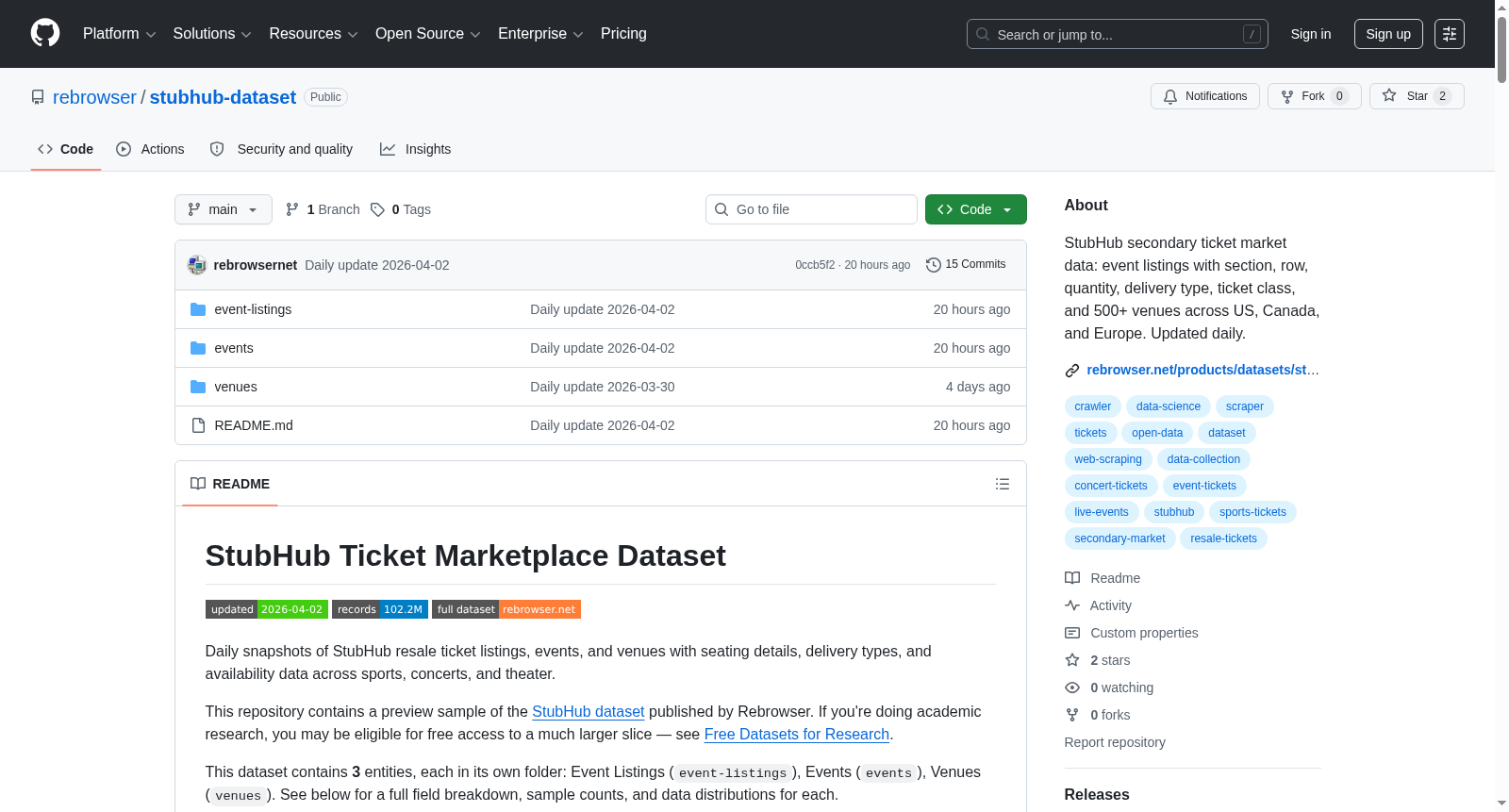Viewport: 1509px width, 812px height.
Task: Click the pulse icon next to Activity
Action: (1072, 605)
